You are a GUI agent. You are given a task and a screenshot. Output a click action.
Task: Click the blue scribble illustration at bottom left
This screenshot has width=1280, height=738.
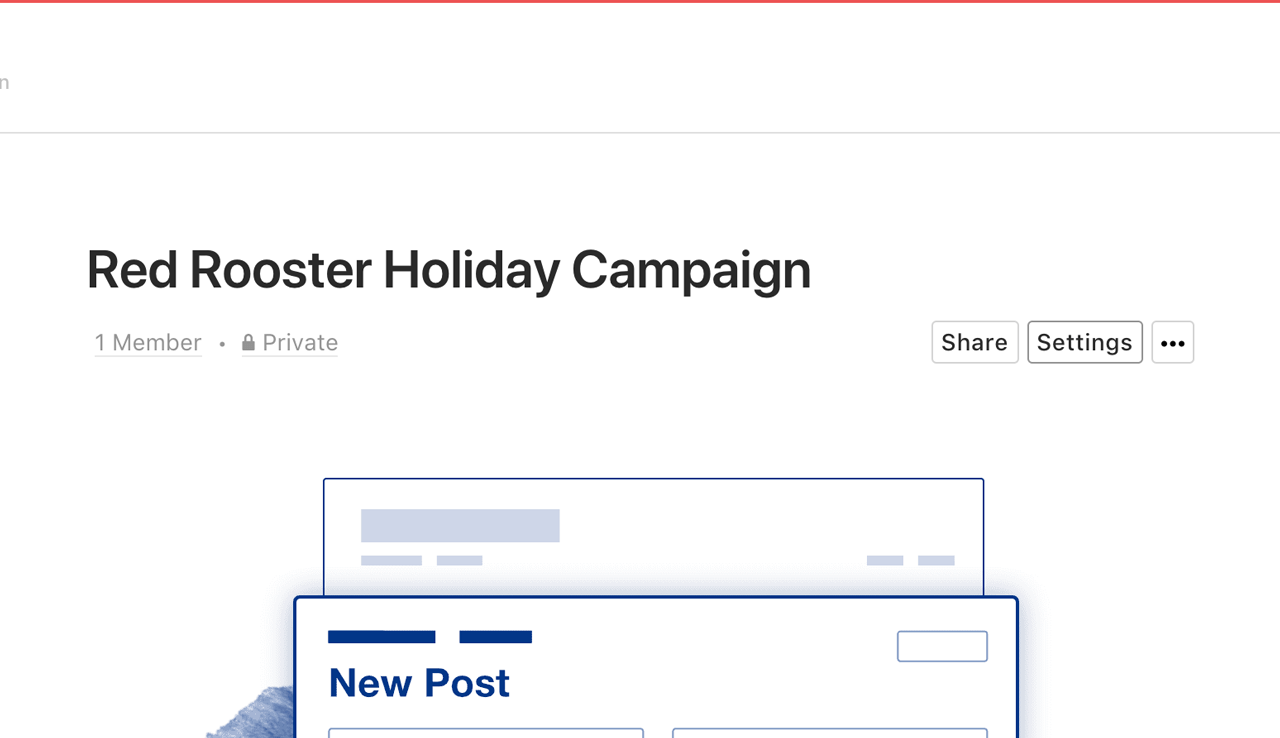click(x=250, y=713)
